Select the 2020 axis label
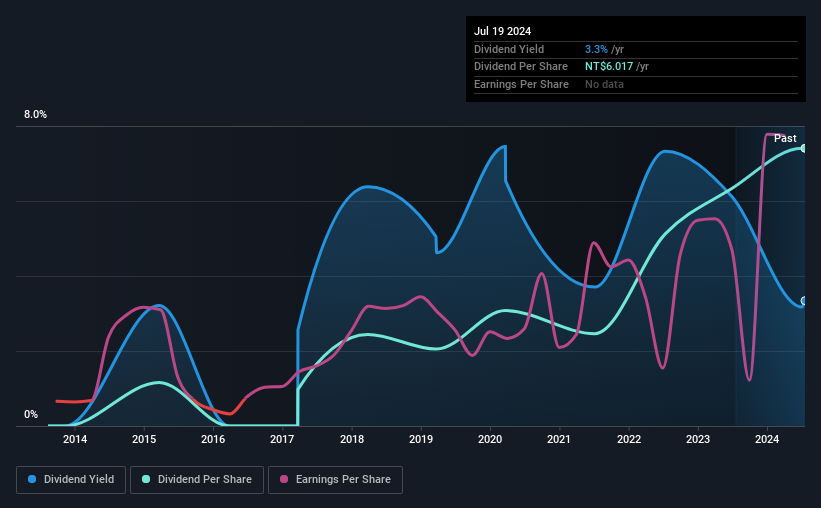 coord(490,439)
